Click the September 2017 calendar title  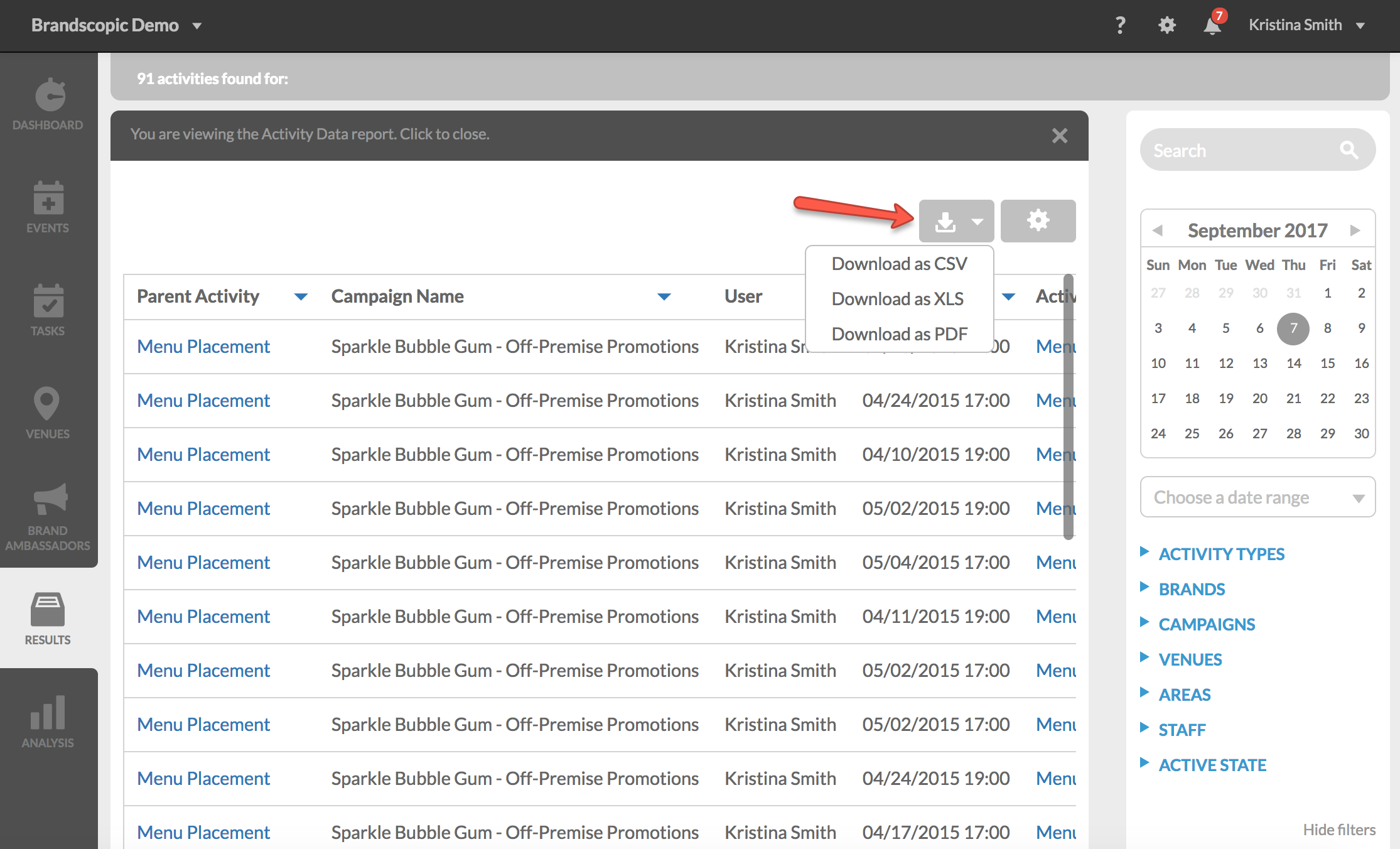[x=1257, y=230]
